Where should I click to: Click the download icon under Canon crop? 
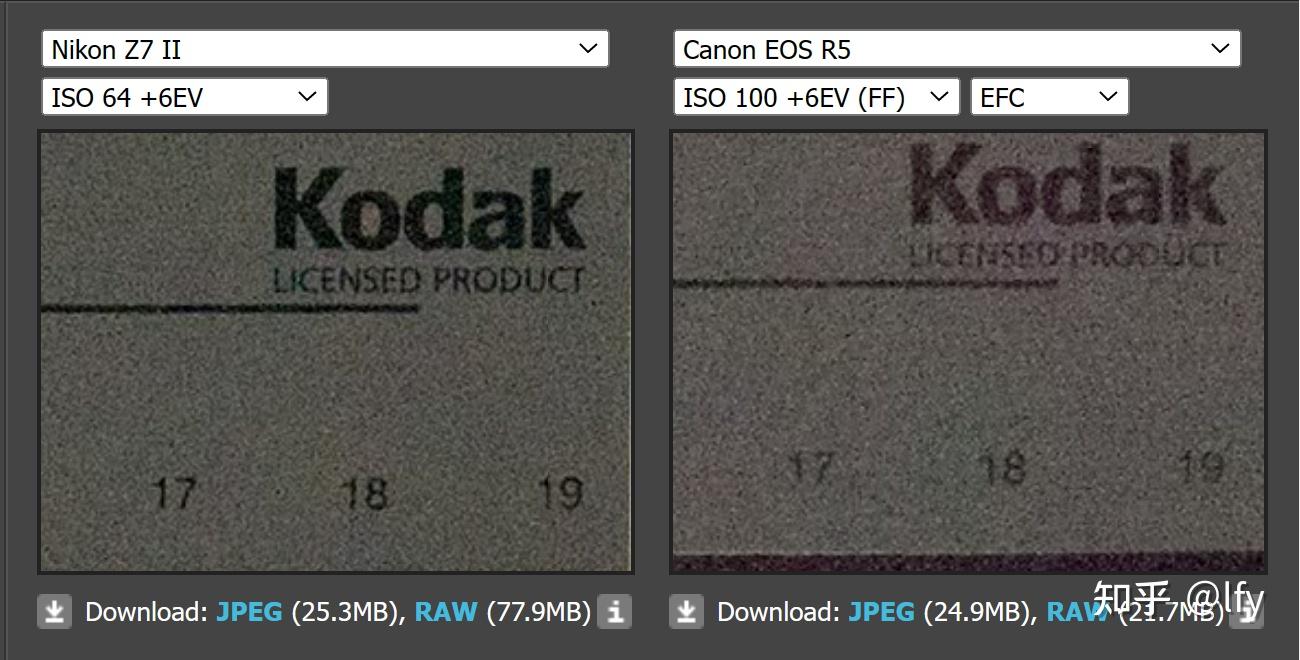[686, 611]
